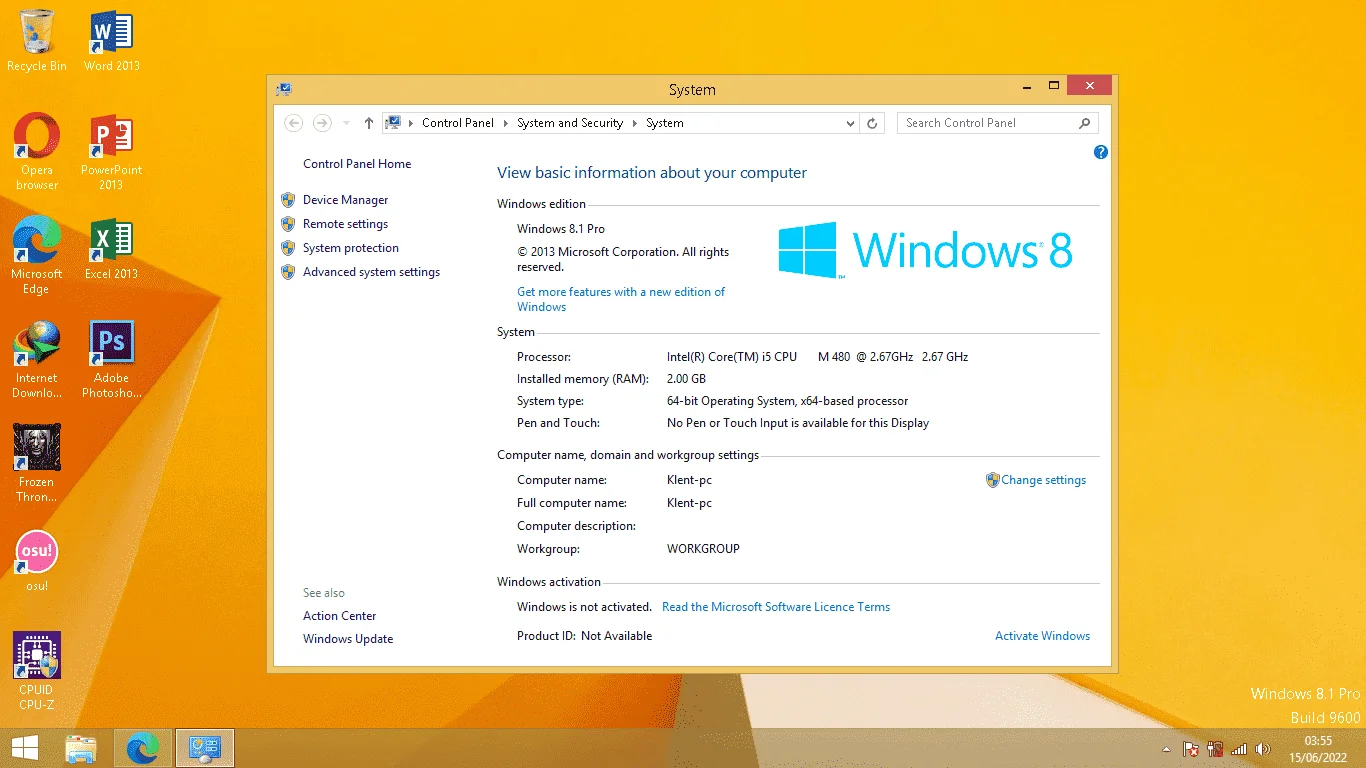The height and width of the screenshot is (768, 1366).
Task: Select the Opera browser desktop shortcut
Action: tap(37, 151)
